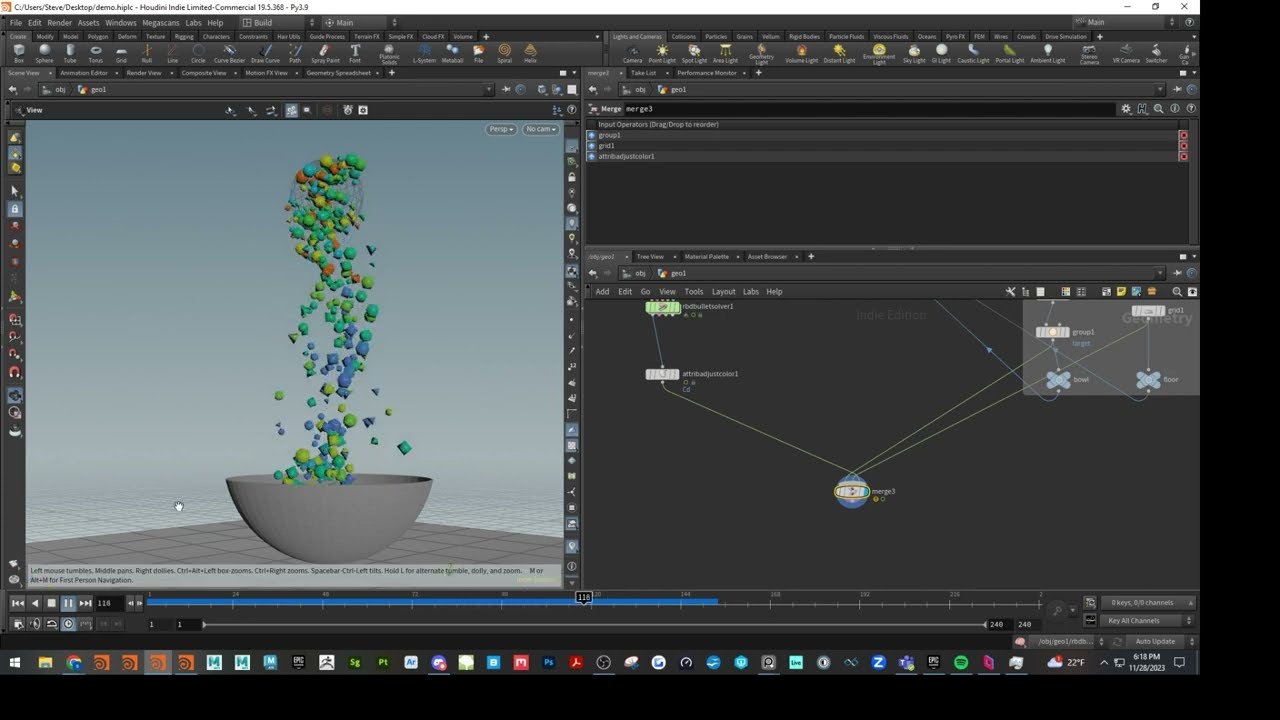Open Spotify from the Windows taskbar
This screenshot has height=720, width=1280.
(x=961, y=662)
